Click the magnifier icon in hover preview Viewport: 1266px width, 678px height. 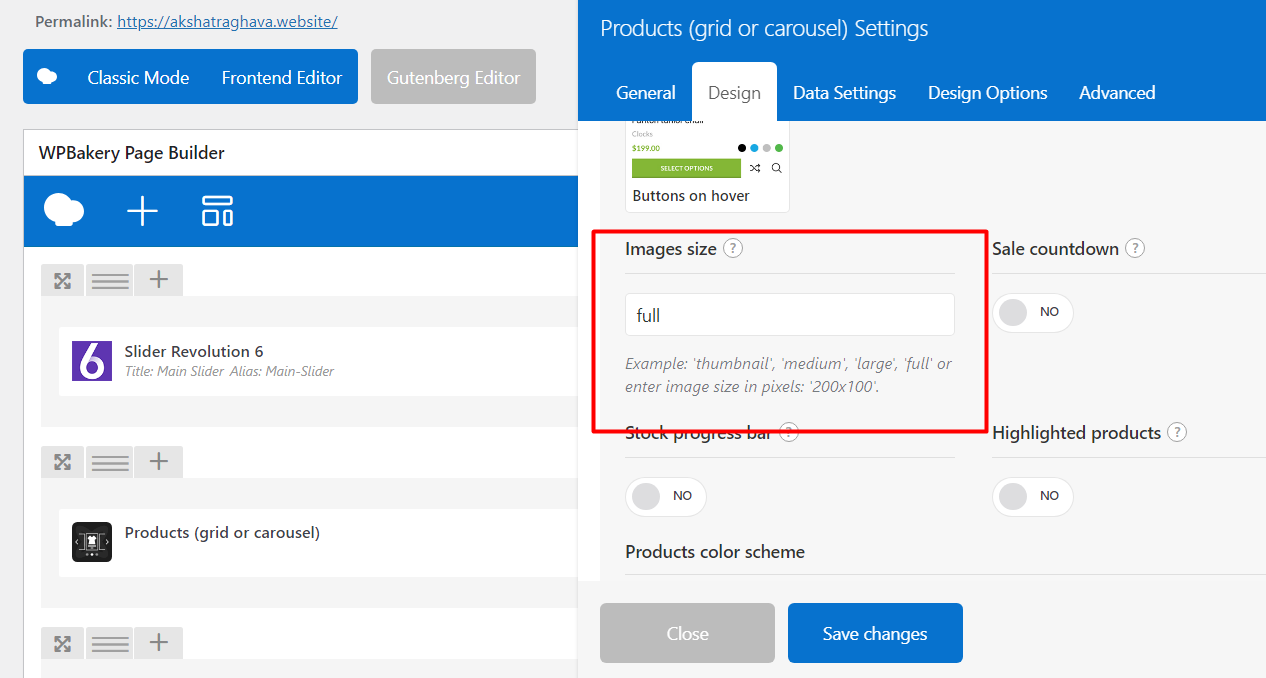777,168
